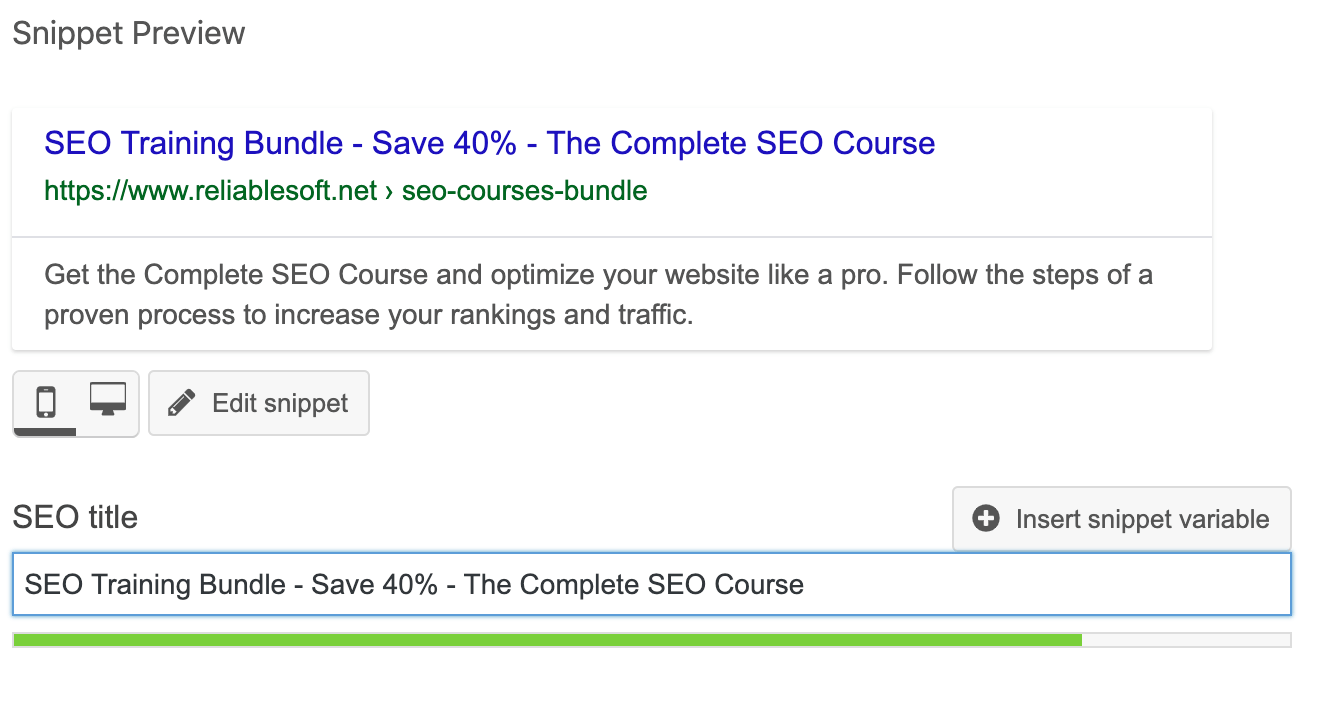Click "Save 40%" in the blue preview title

pos(444,143)
